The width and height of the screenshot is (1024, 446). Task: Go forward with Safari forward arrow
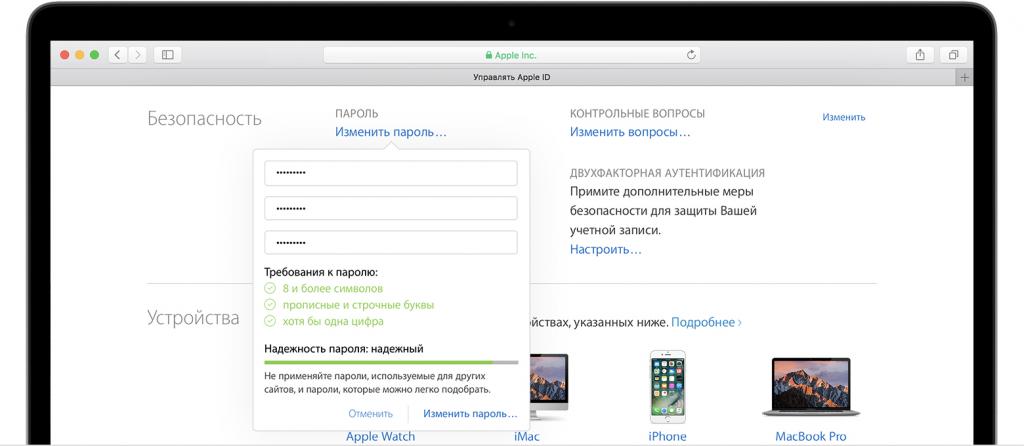click(136, 55)
